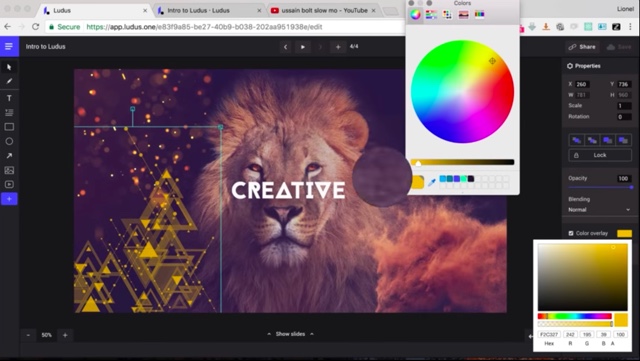
Task: Click the Color overlay yellow swatch
Action: 624,233
